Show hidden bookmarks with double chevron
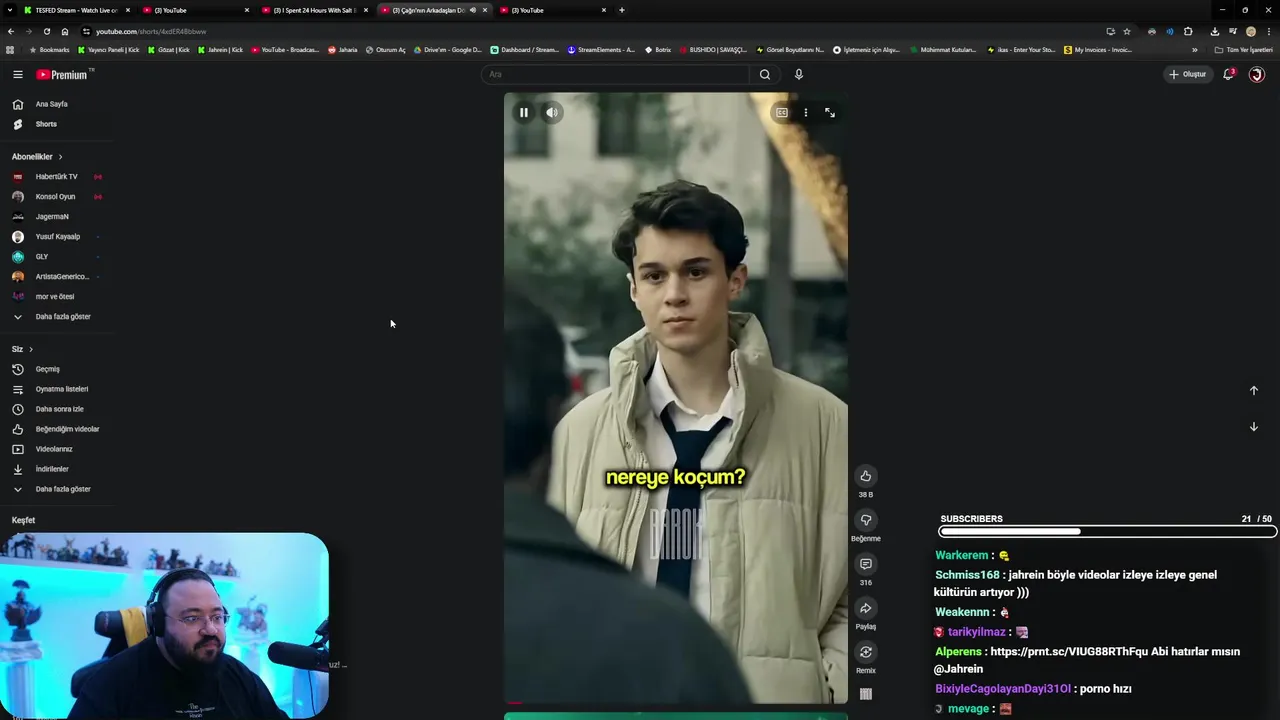The image size is (1280, 720). coord(1194,50)
